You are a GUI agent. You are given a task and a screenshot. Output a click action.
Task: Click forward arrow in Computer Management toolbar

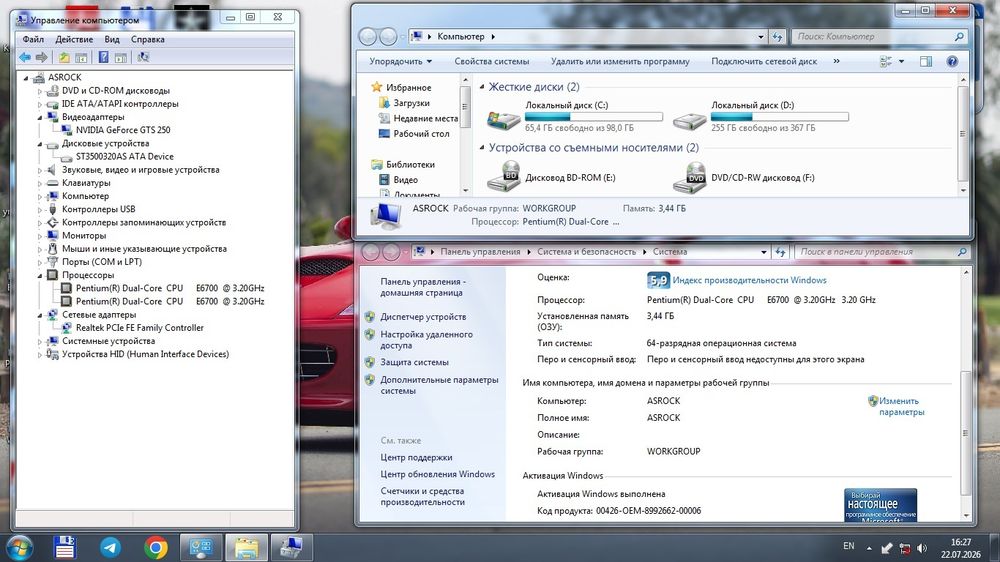click(x=41, y=57)
